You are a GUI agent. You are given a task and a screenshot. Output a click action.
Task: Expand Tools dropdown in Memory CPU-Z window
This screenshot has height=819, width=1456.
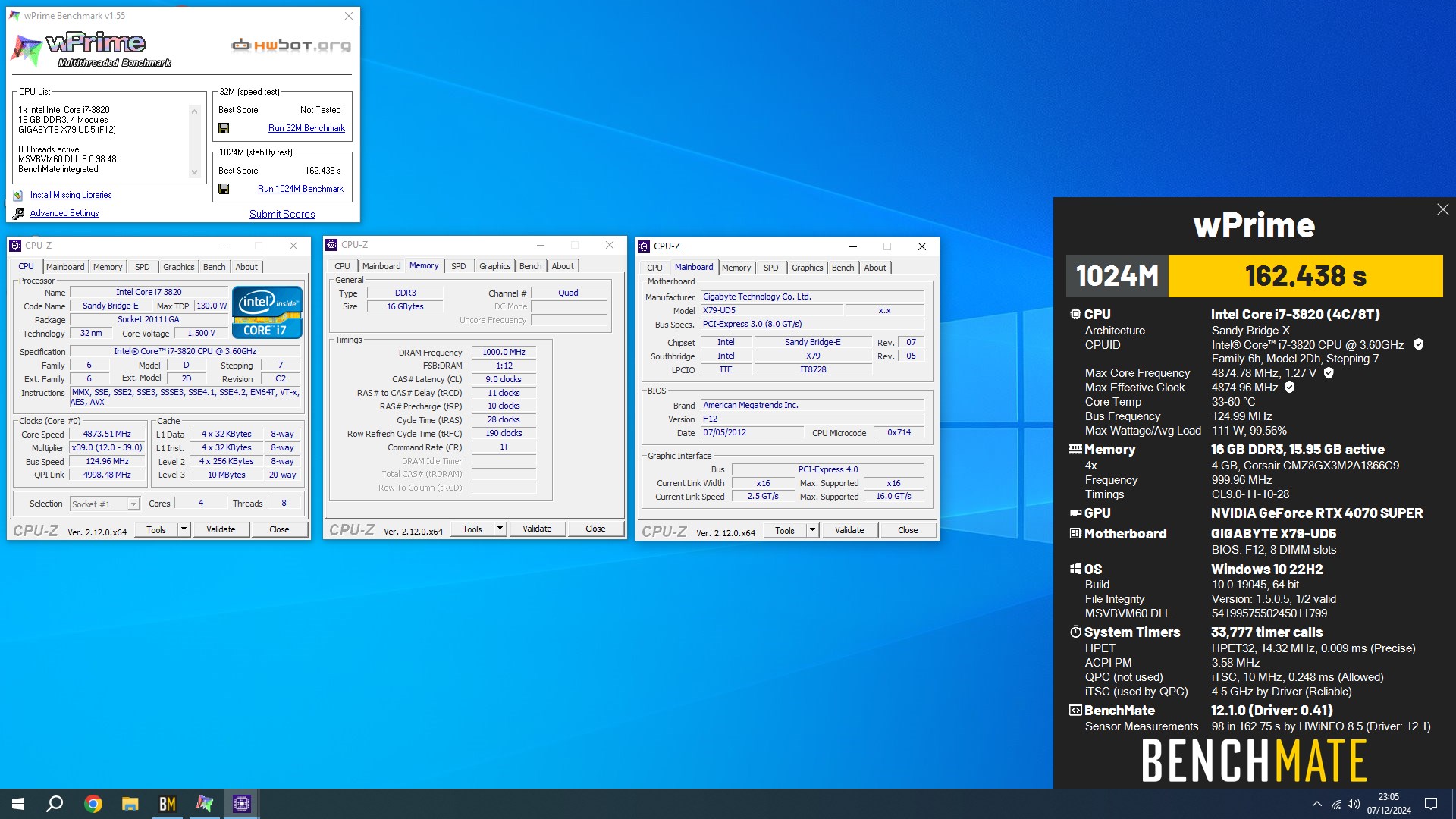coord(500,529)
